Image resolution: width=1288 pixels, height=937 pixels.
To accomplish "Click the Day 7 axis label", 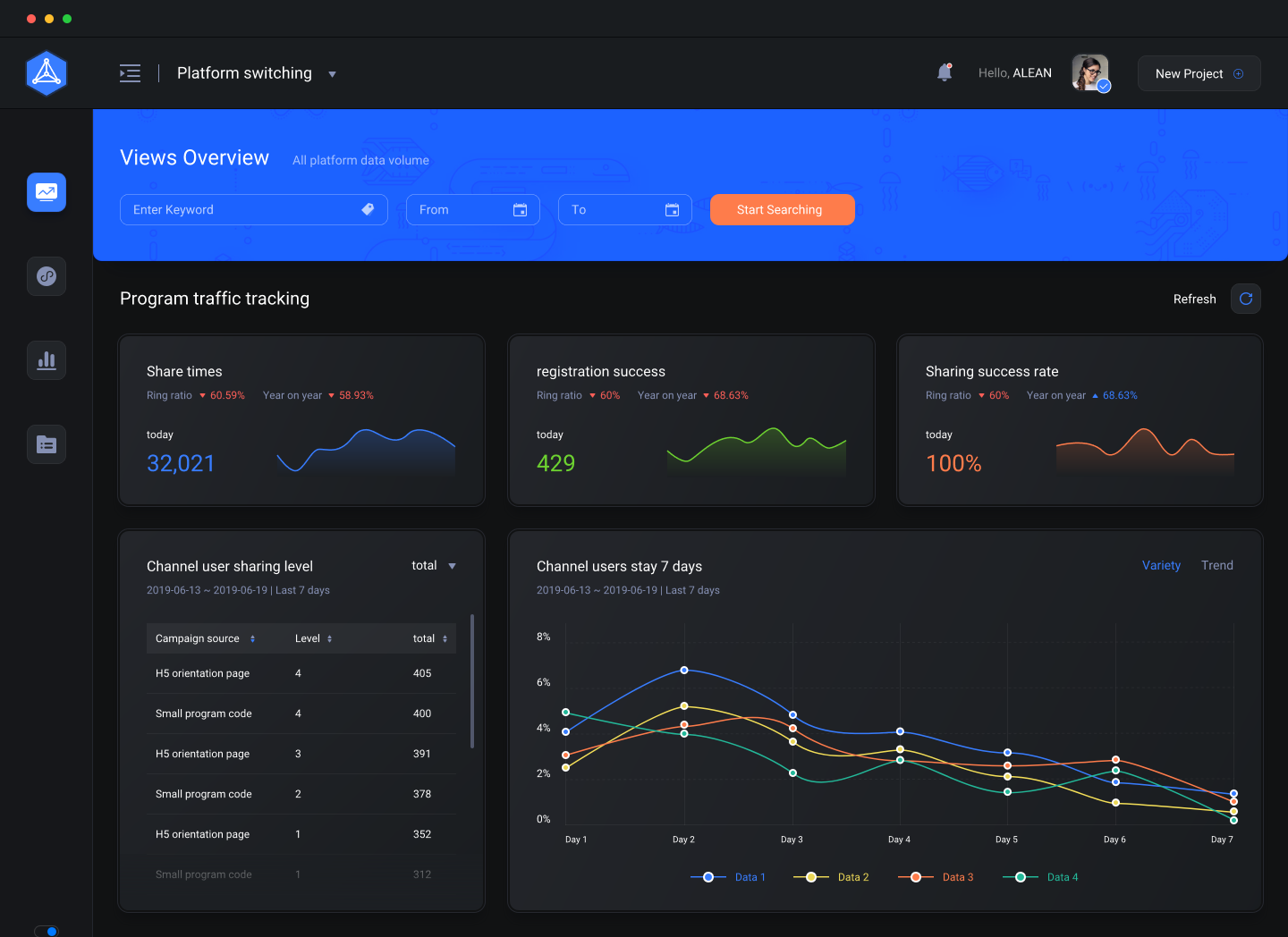I will point(1222,840).
